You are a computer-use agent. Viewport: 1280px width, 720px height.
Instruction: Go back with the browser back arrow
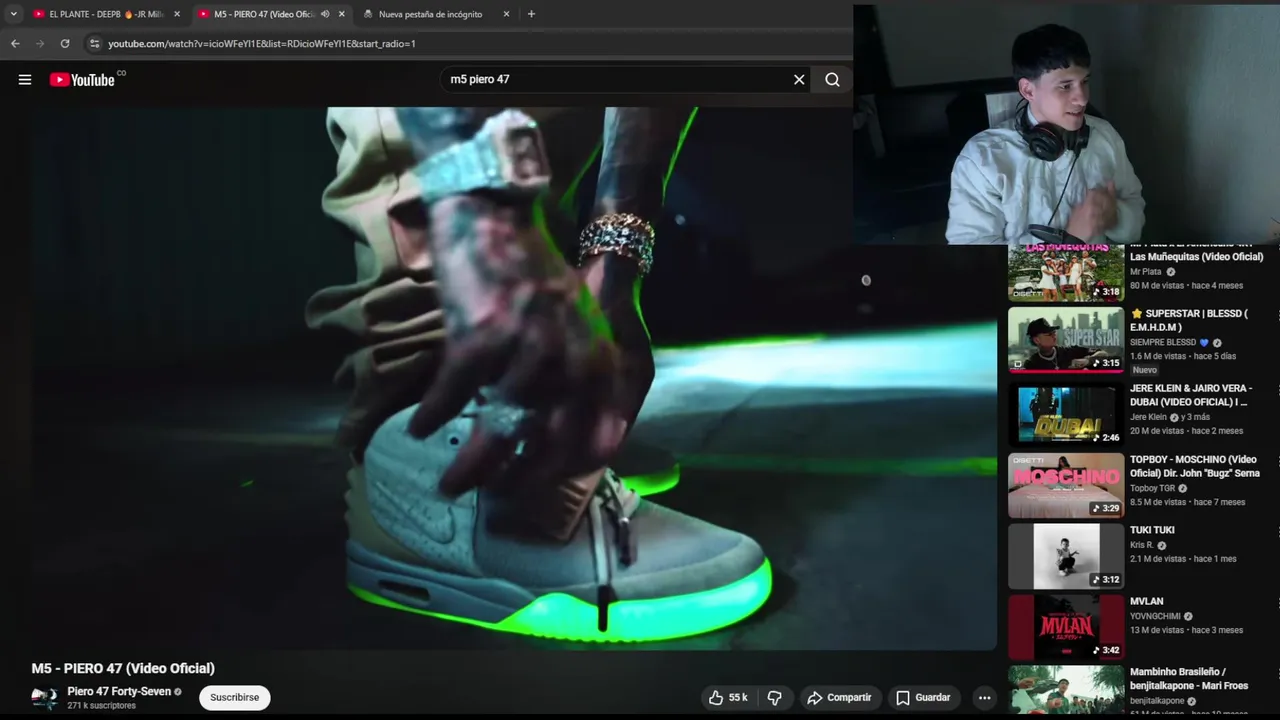(15, 44)
